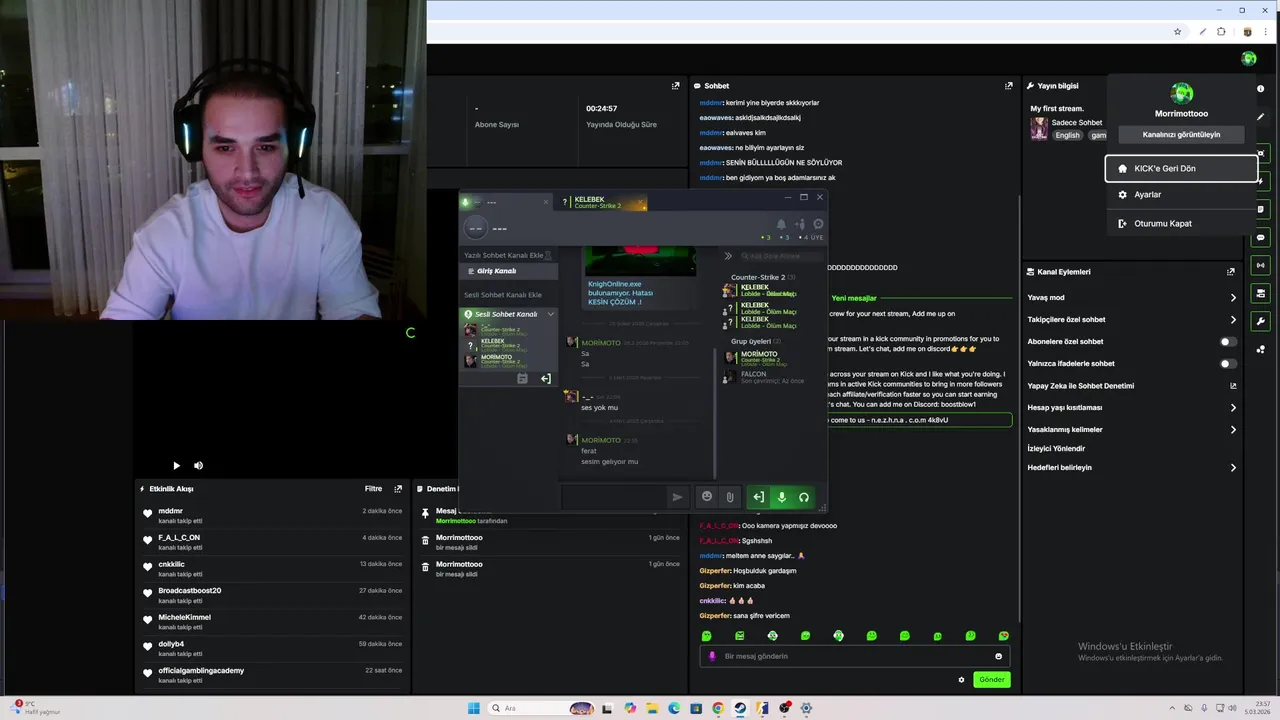Play the stream preview video

click(176, 465)
